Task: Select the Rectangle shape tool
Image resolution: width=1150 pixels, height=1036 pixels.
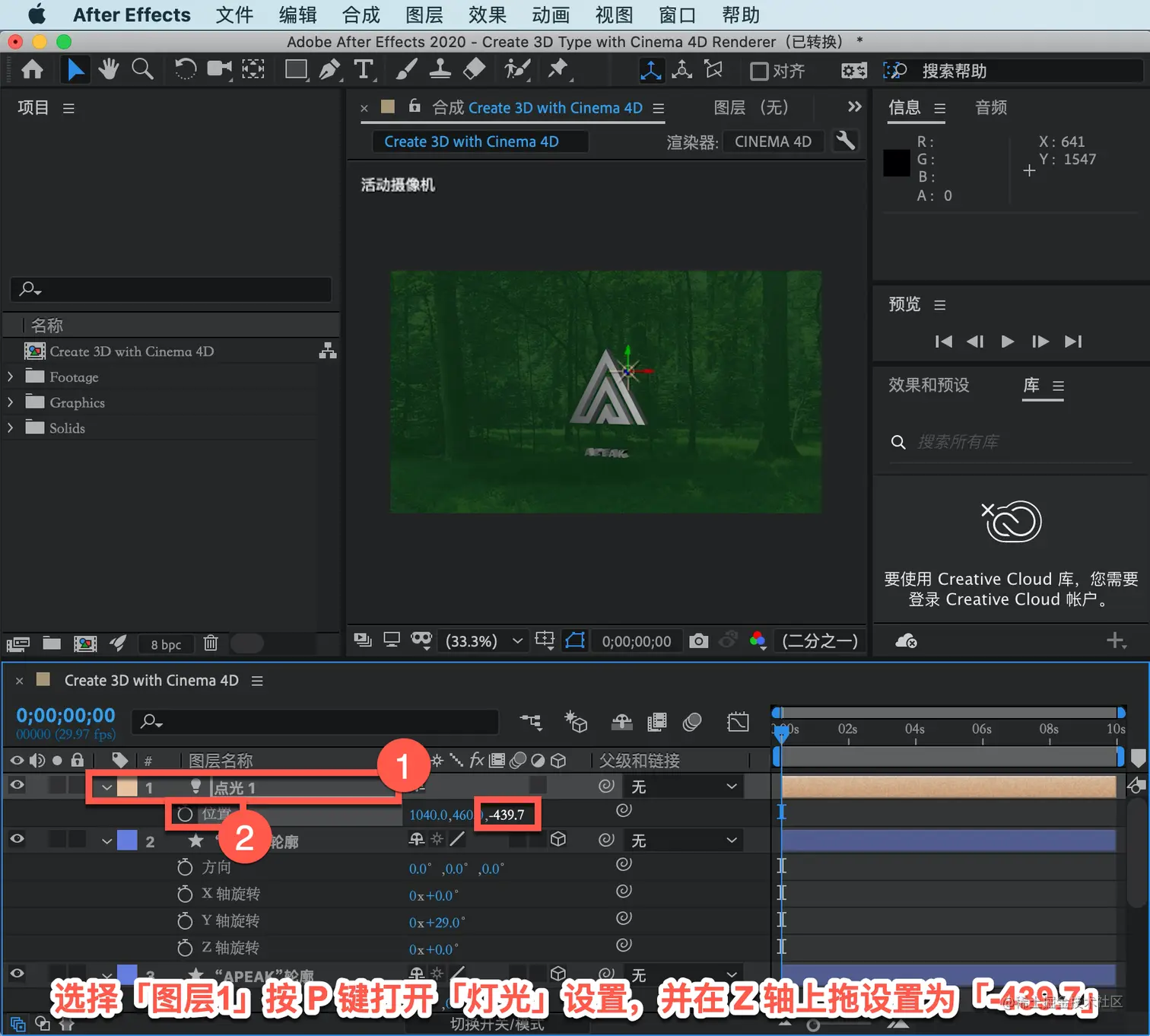Action: (x=296, y=70)
